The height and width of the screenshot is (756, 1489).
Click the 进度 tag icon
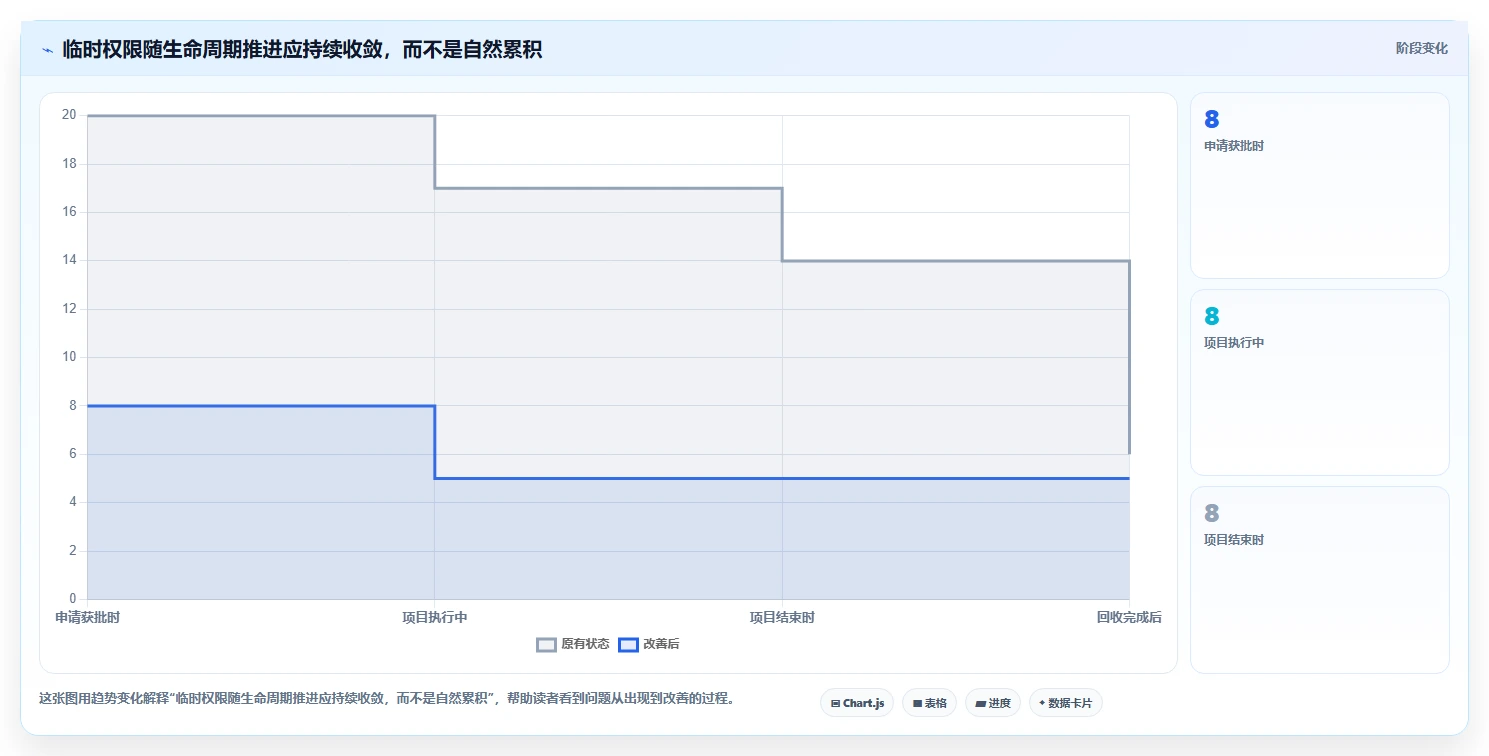point(981,704)
